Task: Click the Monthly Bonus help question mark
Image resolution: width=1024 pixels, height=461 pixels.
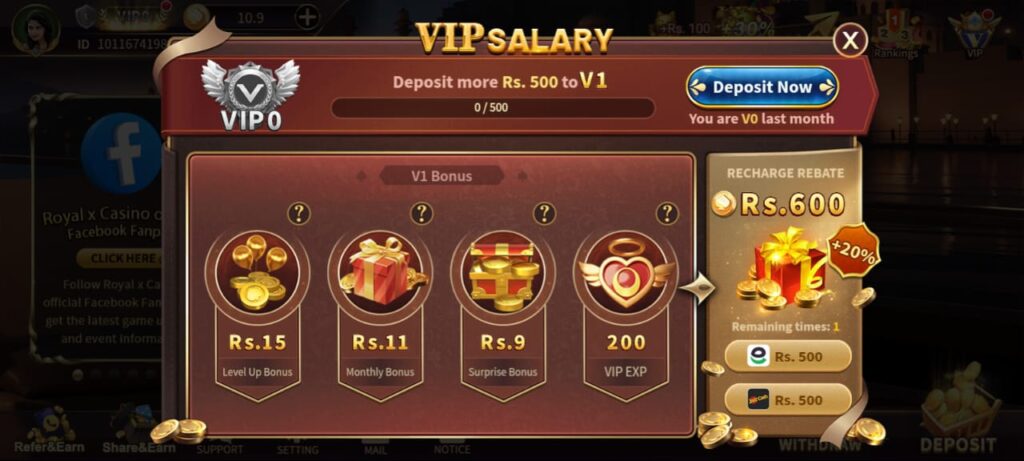Action: [422, 214]
